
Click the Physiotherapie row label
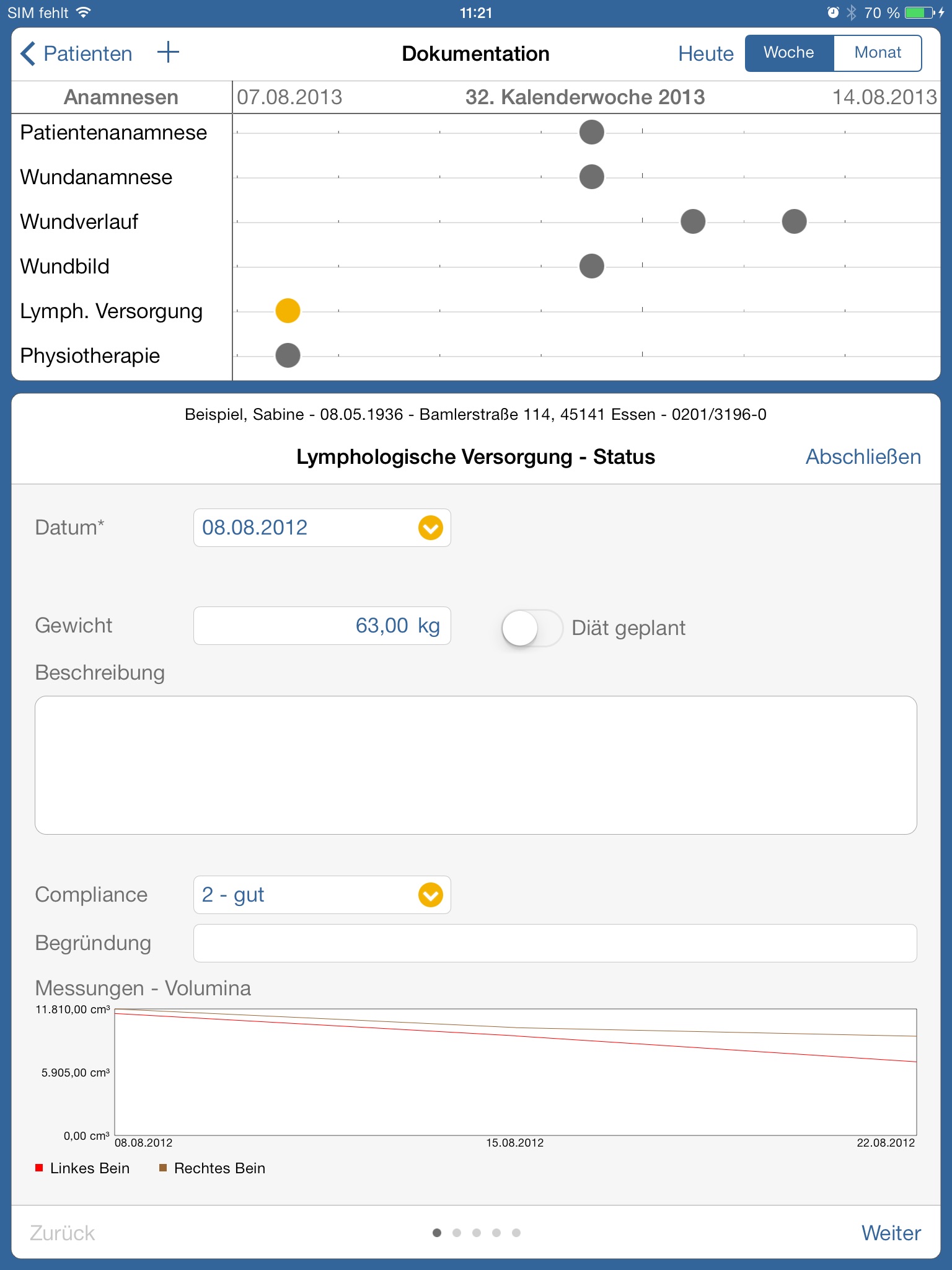[x=90, y=356]
